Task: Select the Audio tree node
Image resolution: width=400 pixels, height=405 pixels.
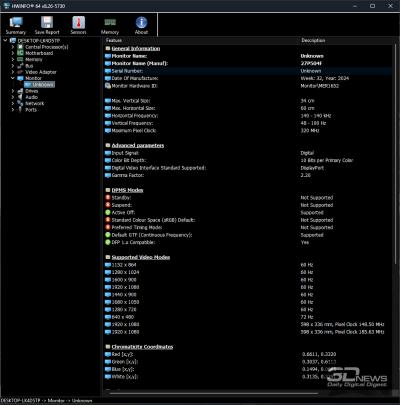Action: [x=32, y=97]
